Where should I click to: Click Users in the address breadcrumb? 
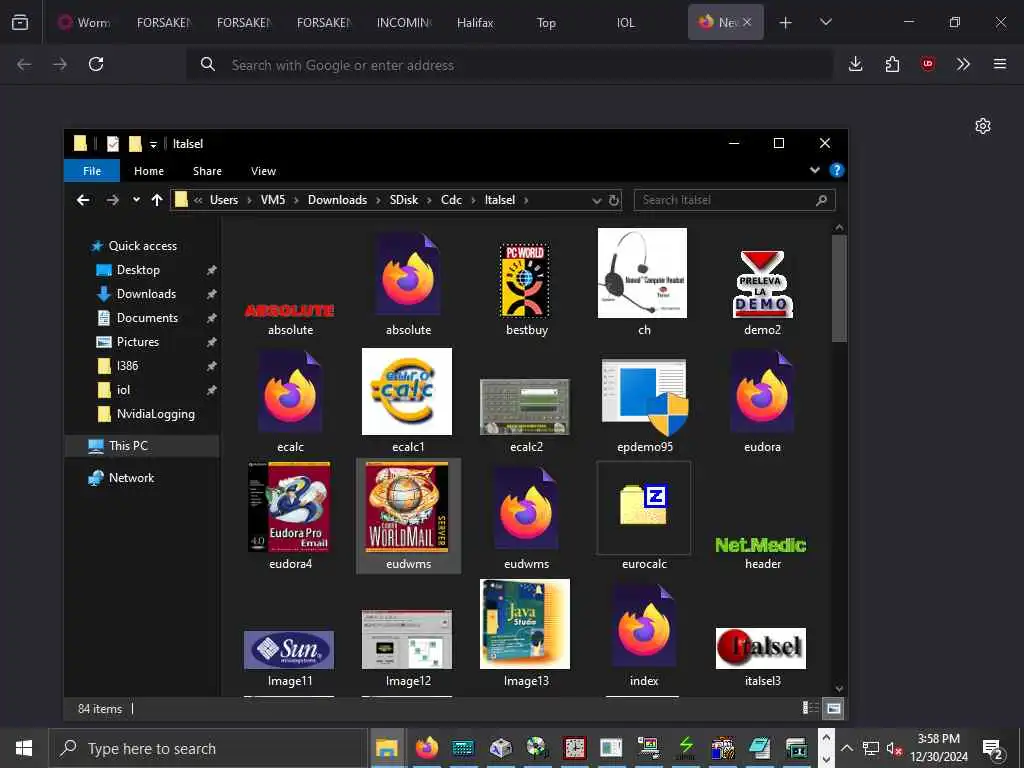pyautogui.click(x=223, y=200)
